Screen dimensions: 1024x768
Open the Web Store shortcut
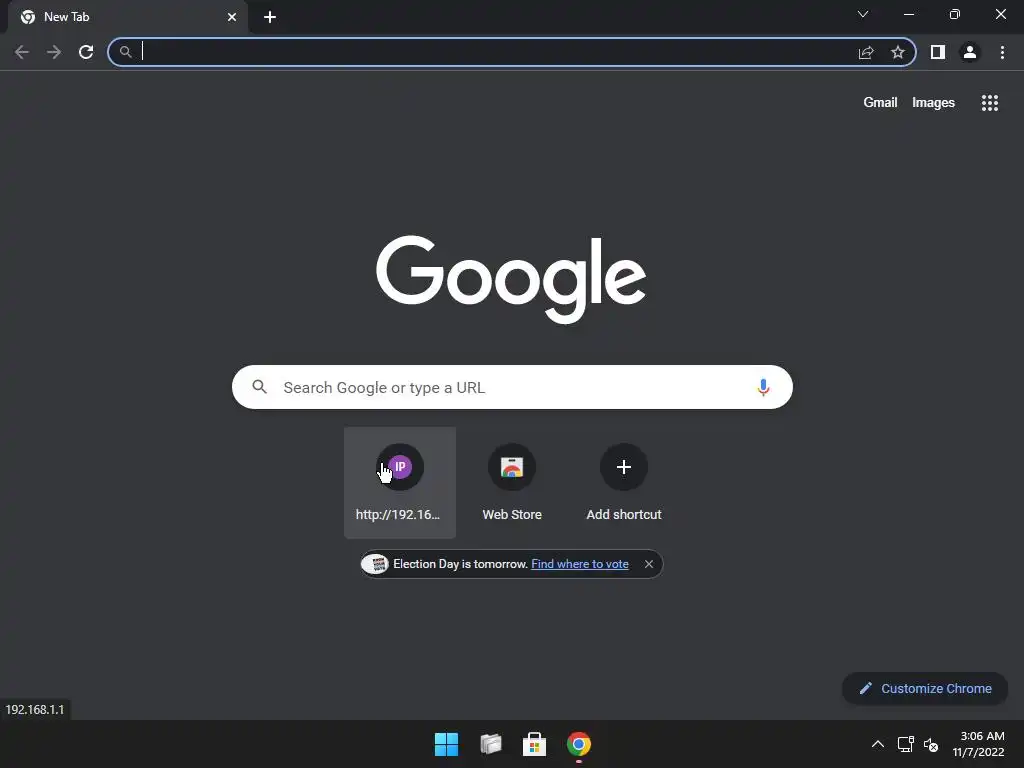pyautogui.click(x=512, y=483)
